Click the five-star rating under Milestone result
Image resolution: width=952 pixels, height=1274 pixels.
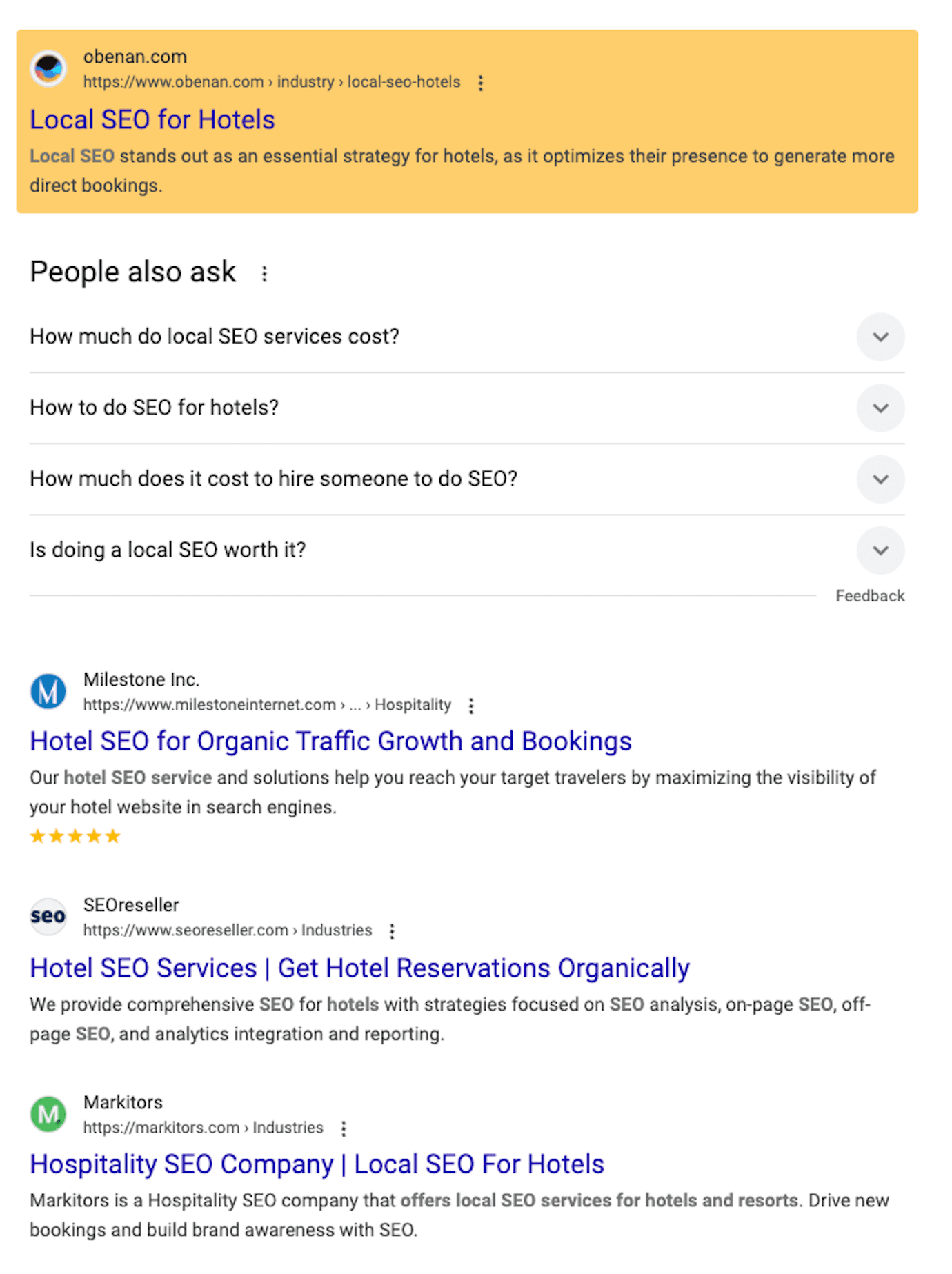click(x=75, y=837)
